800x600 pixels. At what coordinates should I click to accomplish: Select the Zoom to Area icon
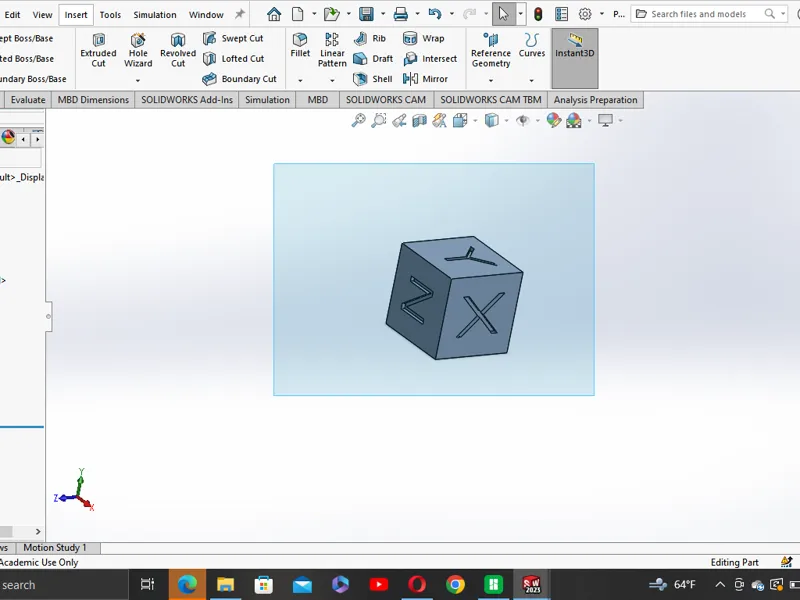(x=379, y=120)
